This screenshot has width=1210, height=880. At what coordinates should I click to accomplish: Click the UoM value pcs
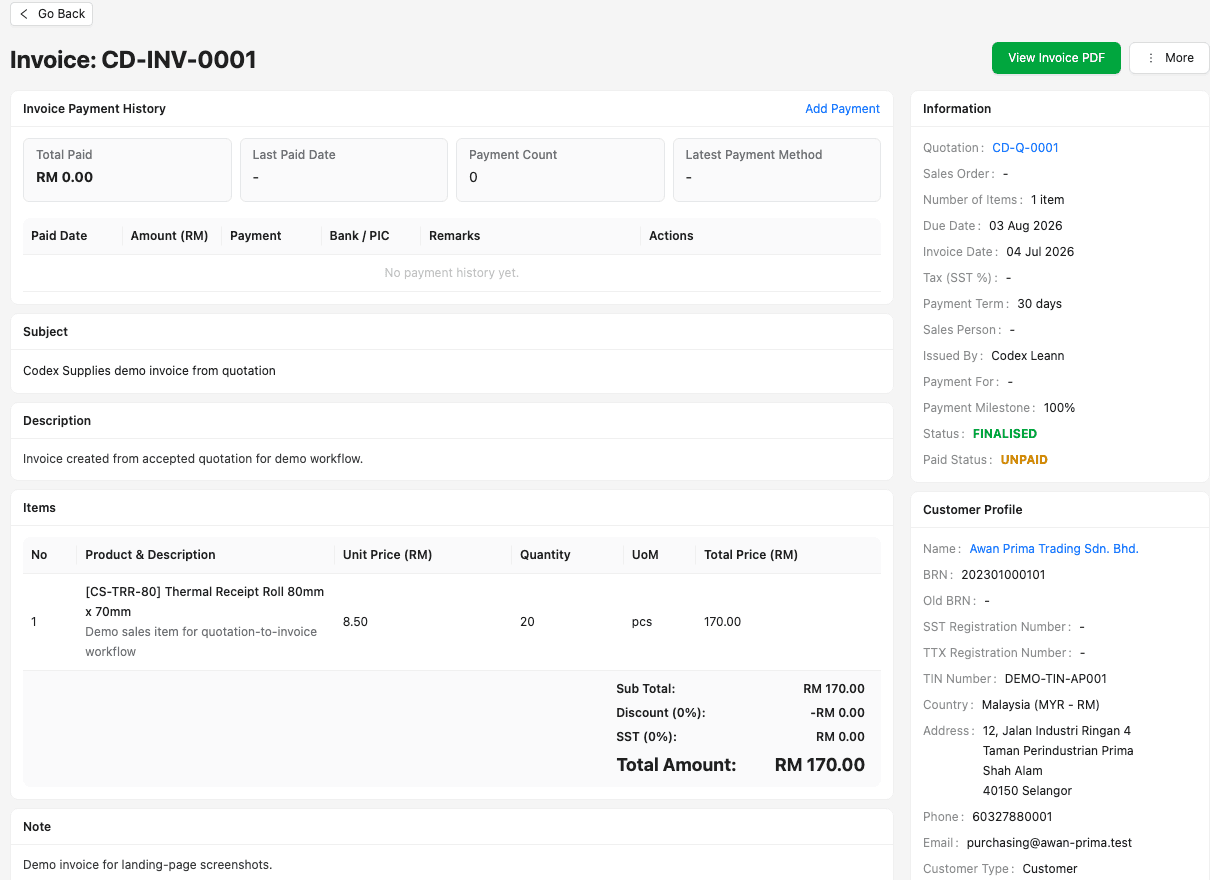(642, 622)
